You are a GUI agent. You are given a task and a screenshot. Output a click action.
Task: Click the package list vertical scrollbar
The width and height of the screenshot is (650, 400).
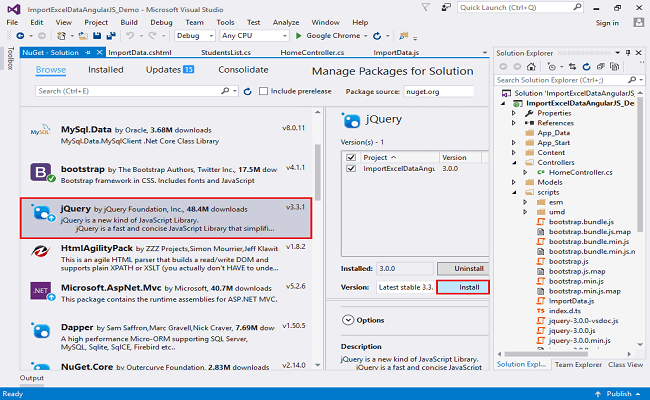(x=318, y=172)
